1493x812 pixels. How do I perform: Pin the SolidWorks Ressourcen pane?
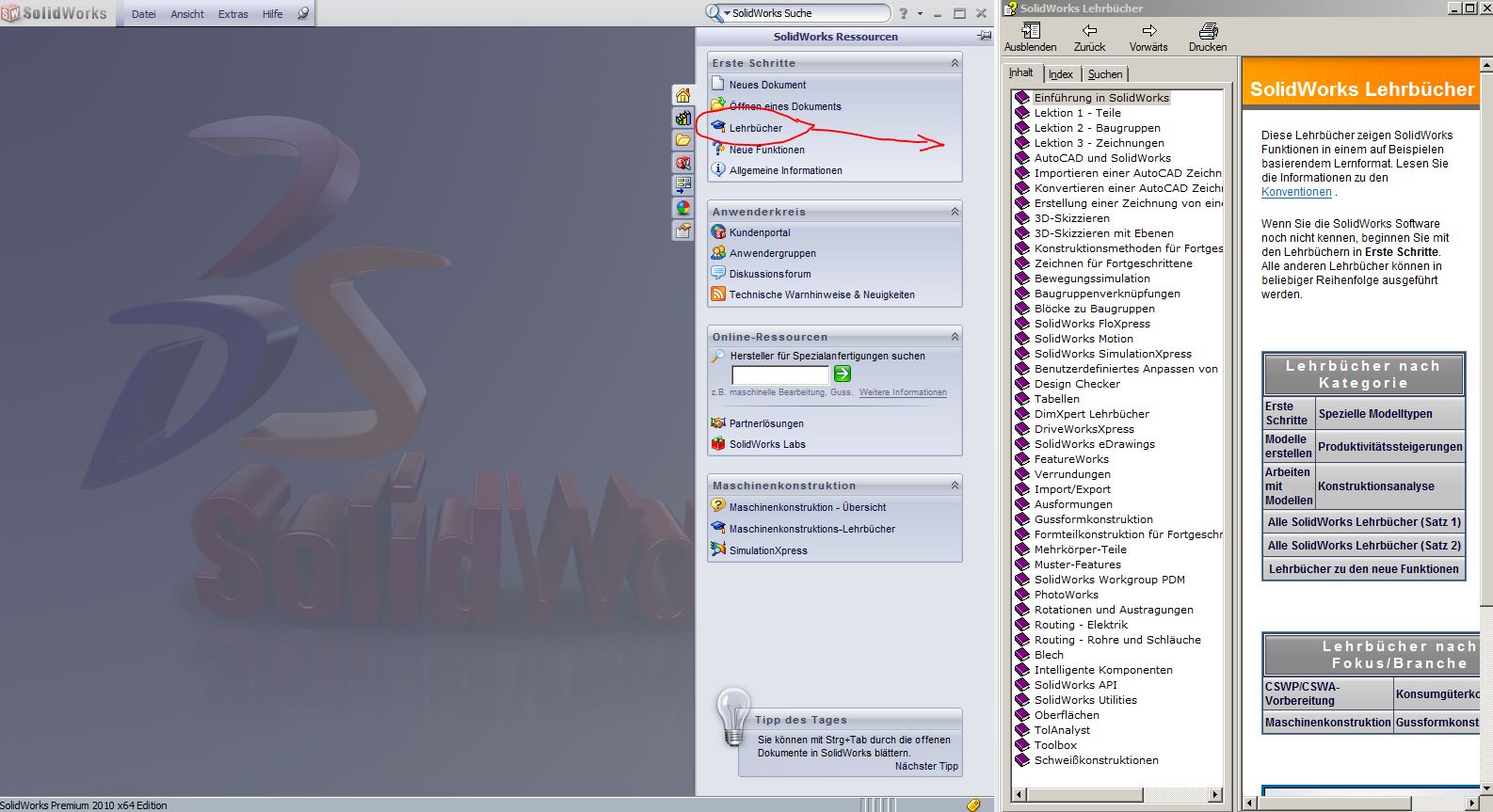coord(985,36)
